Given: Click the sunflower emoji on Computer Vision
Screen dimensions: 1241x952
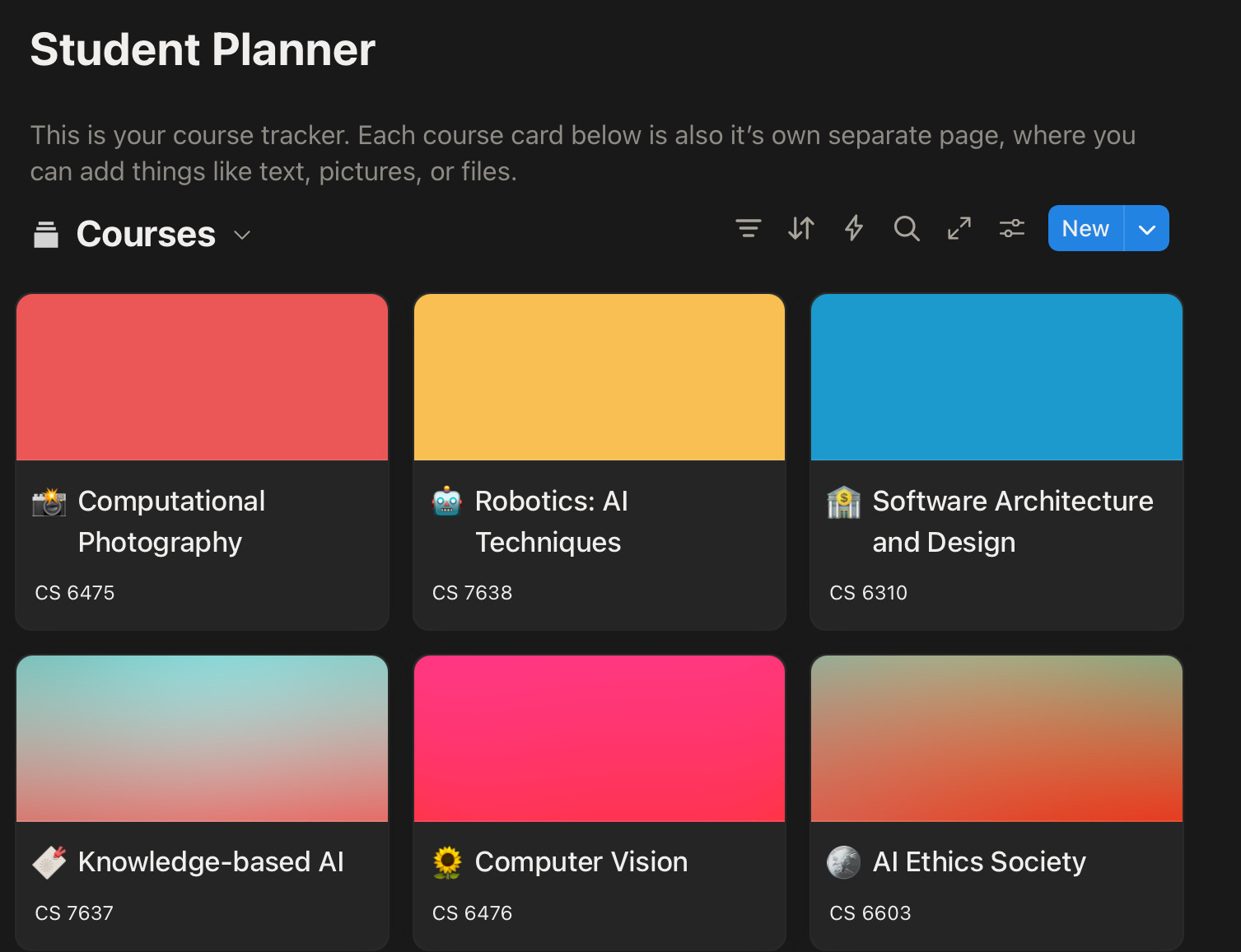Looking at the screenshot, I should tap(447, 862).
